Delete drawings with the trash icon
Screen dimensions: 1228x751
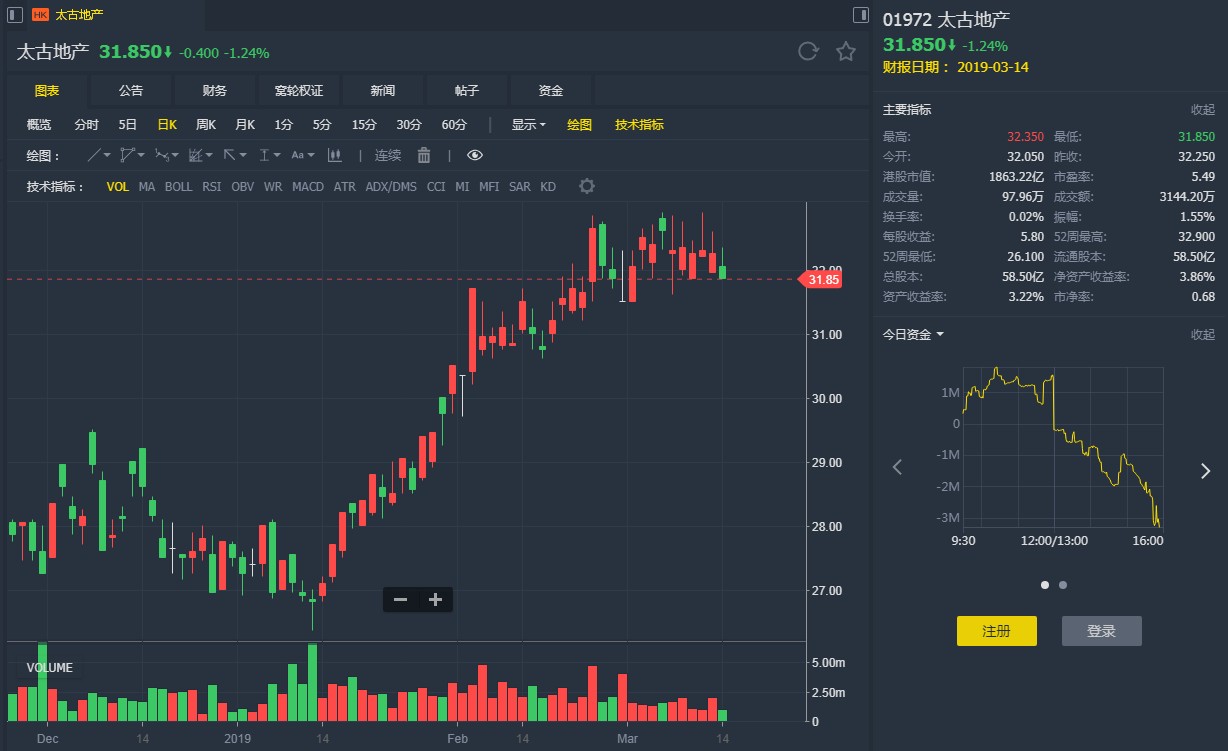424,155
